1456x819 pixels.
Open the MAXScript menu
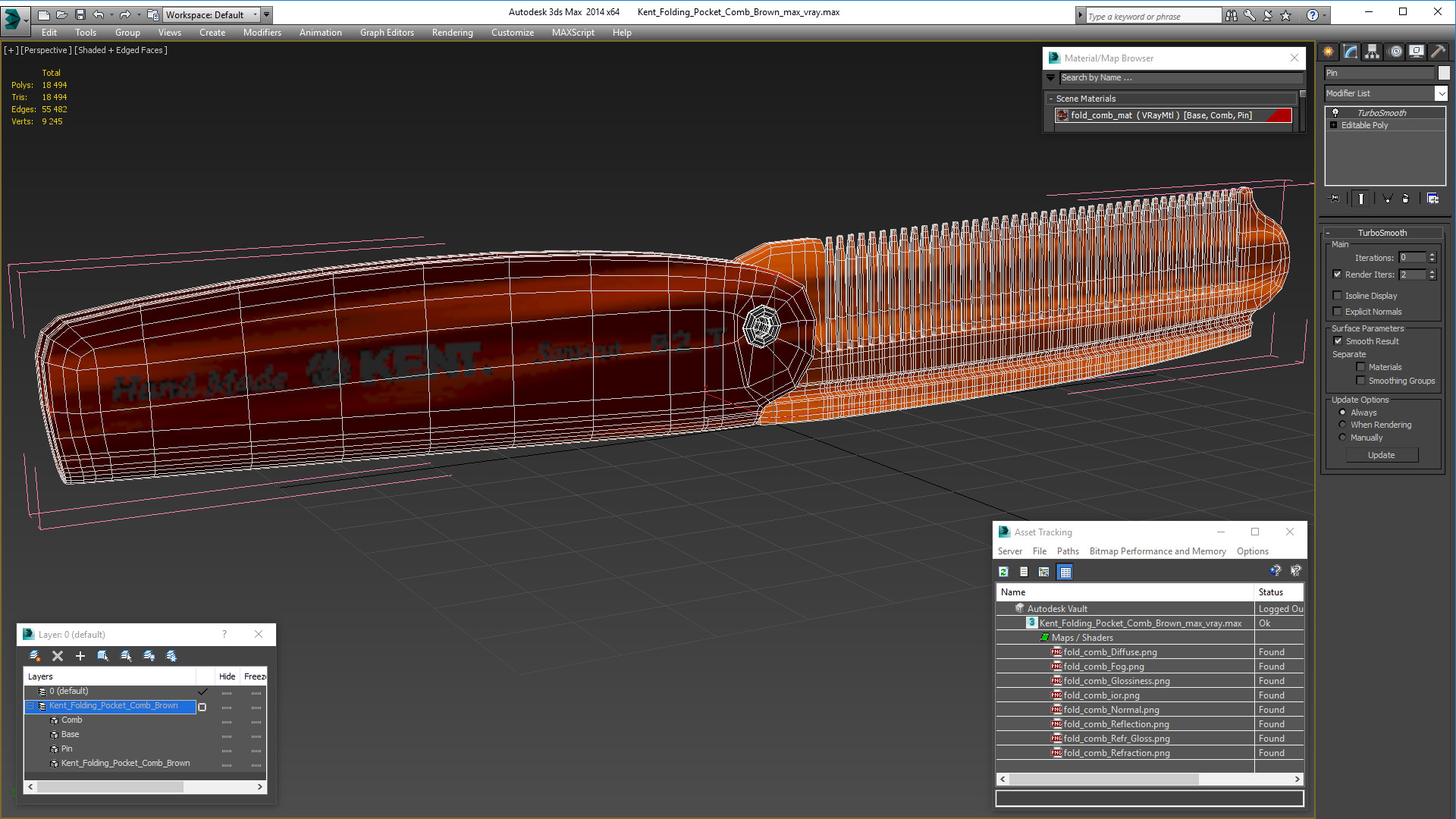[x=573, y=33]
